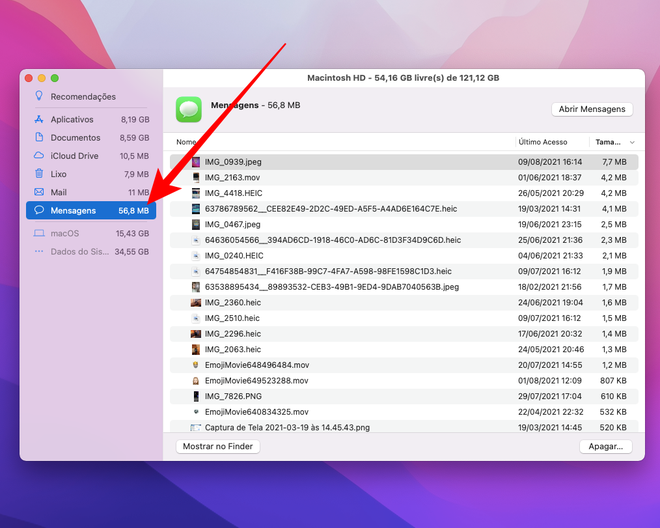Click thumbnail icon of IMG_0939.jpeg
The height and width of the screenshot is (528, 660).
pyautogui.click(x=196, y=162)
